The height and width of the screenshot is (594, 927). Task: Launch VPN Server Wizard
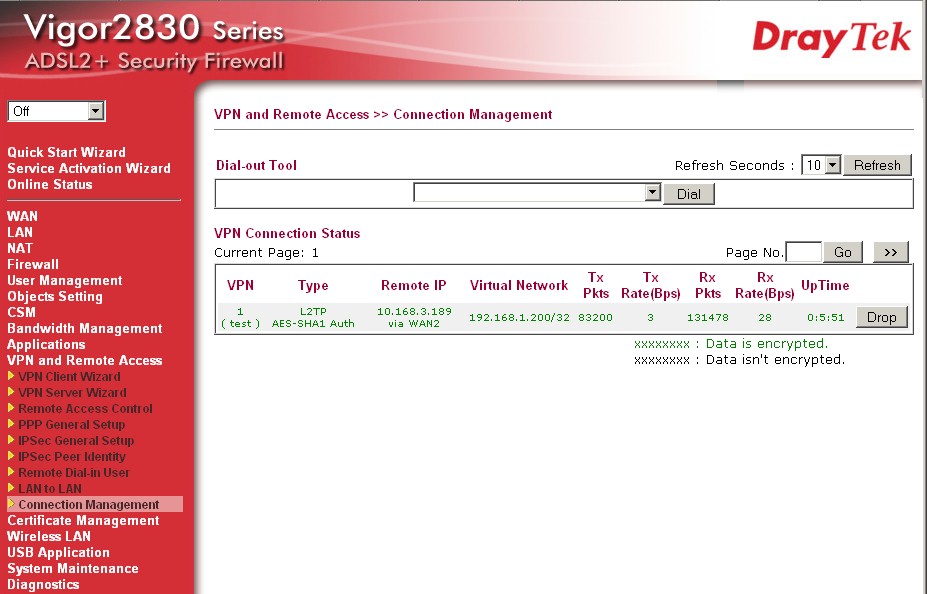72,392
